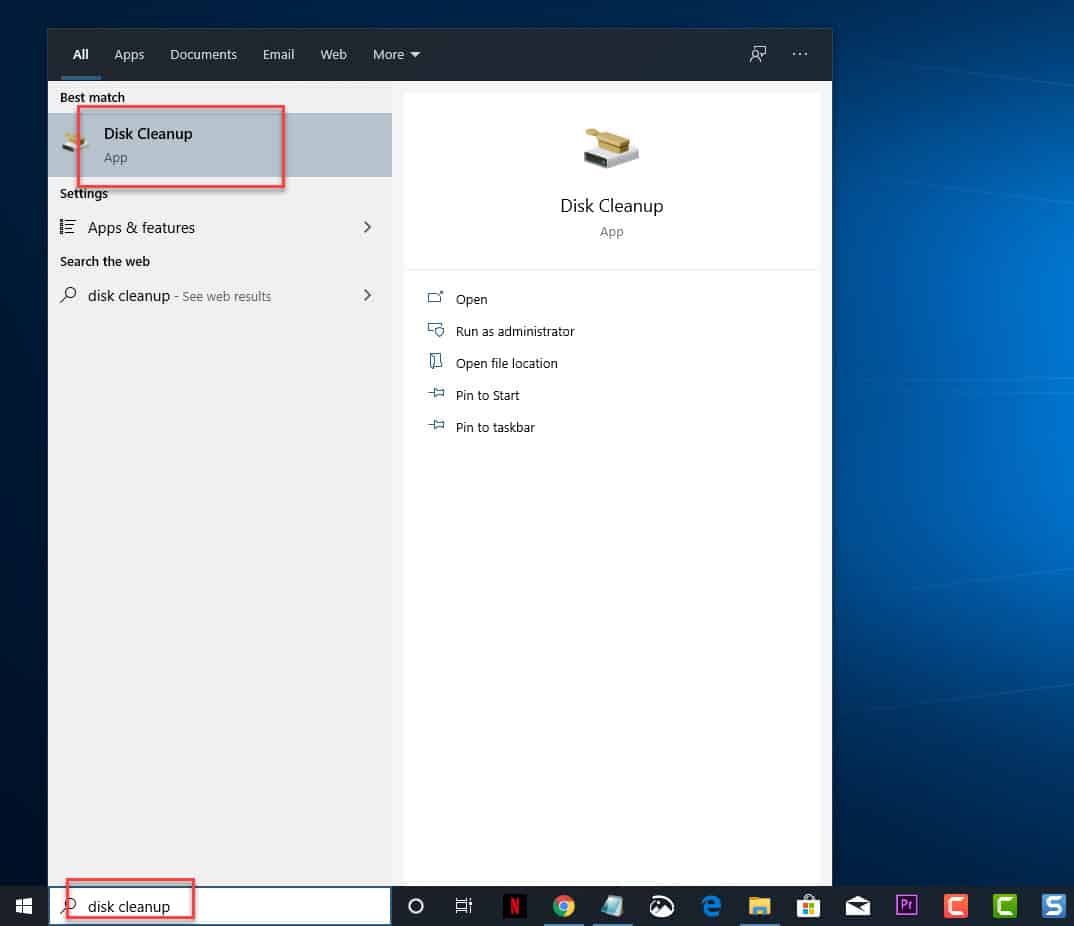Choose Open file location
Image resolution: width=1074 pixels, height=926 pixels.
[507, 364]
